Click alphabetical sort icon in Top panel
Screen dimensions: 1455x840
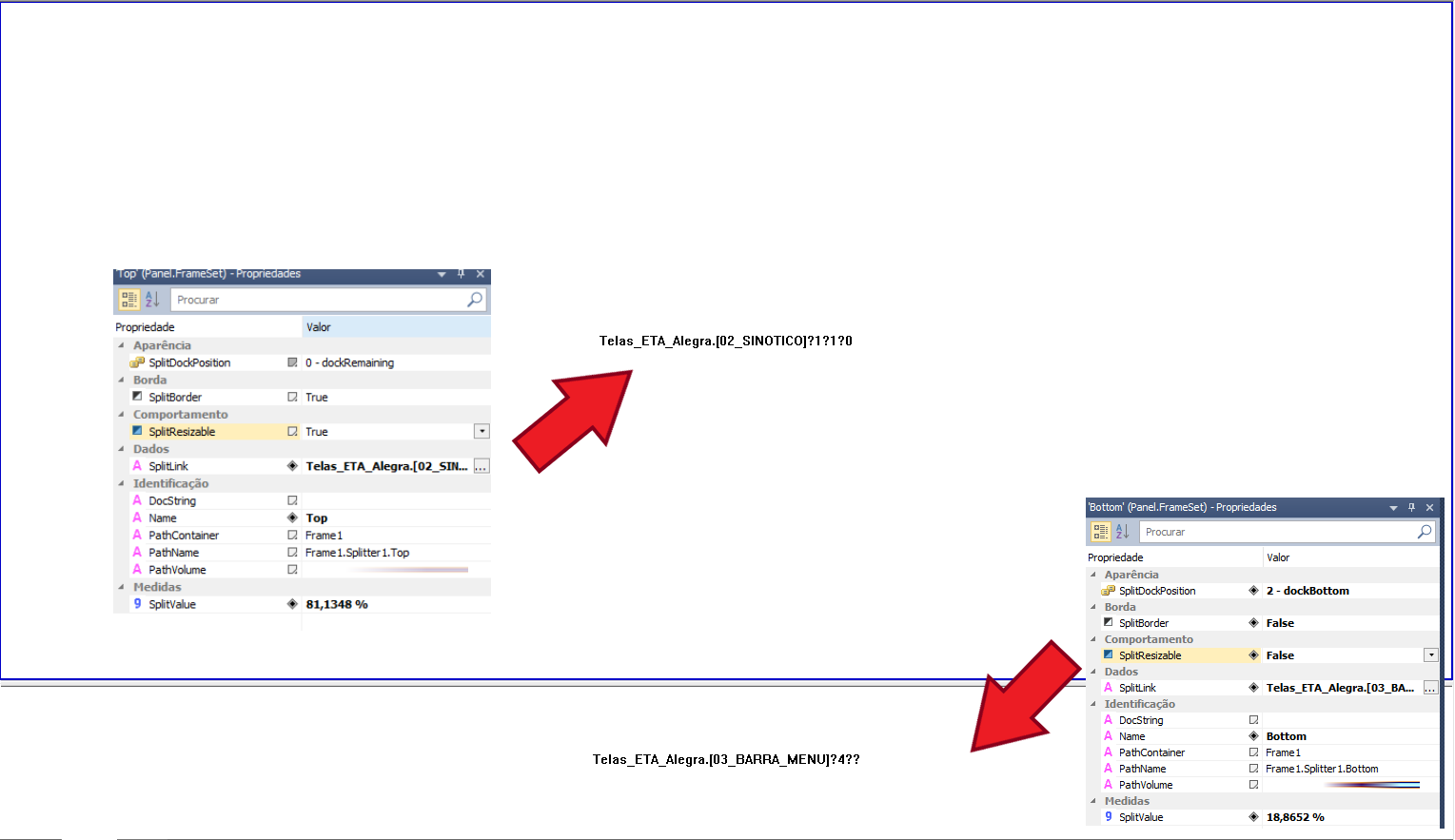pos(152,300)
